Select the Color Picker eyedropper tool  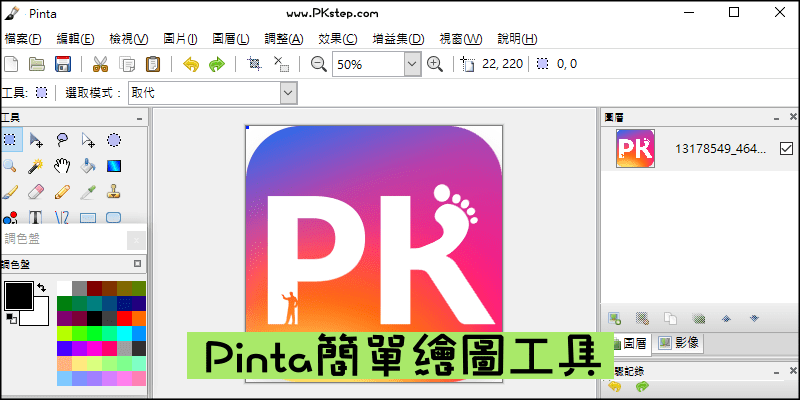pyautogui.click(x=88, y=192)
